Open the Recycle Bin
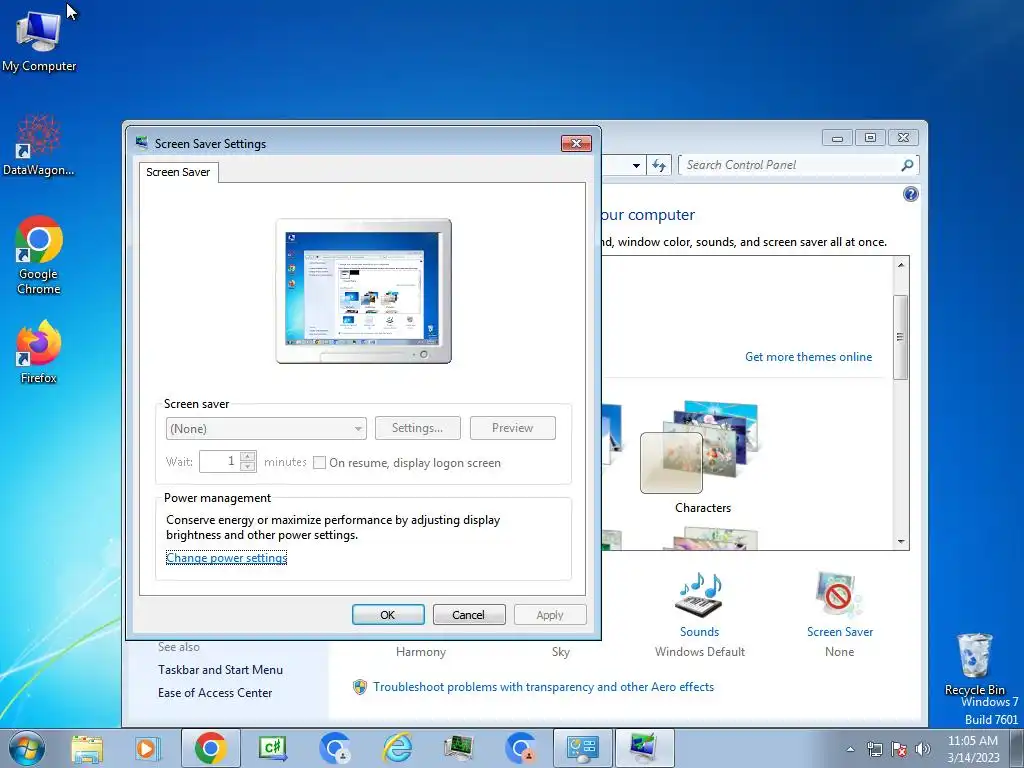The width and height of the screenshot is (1024, 768). click(974, 664)
